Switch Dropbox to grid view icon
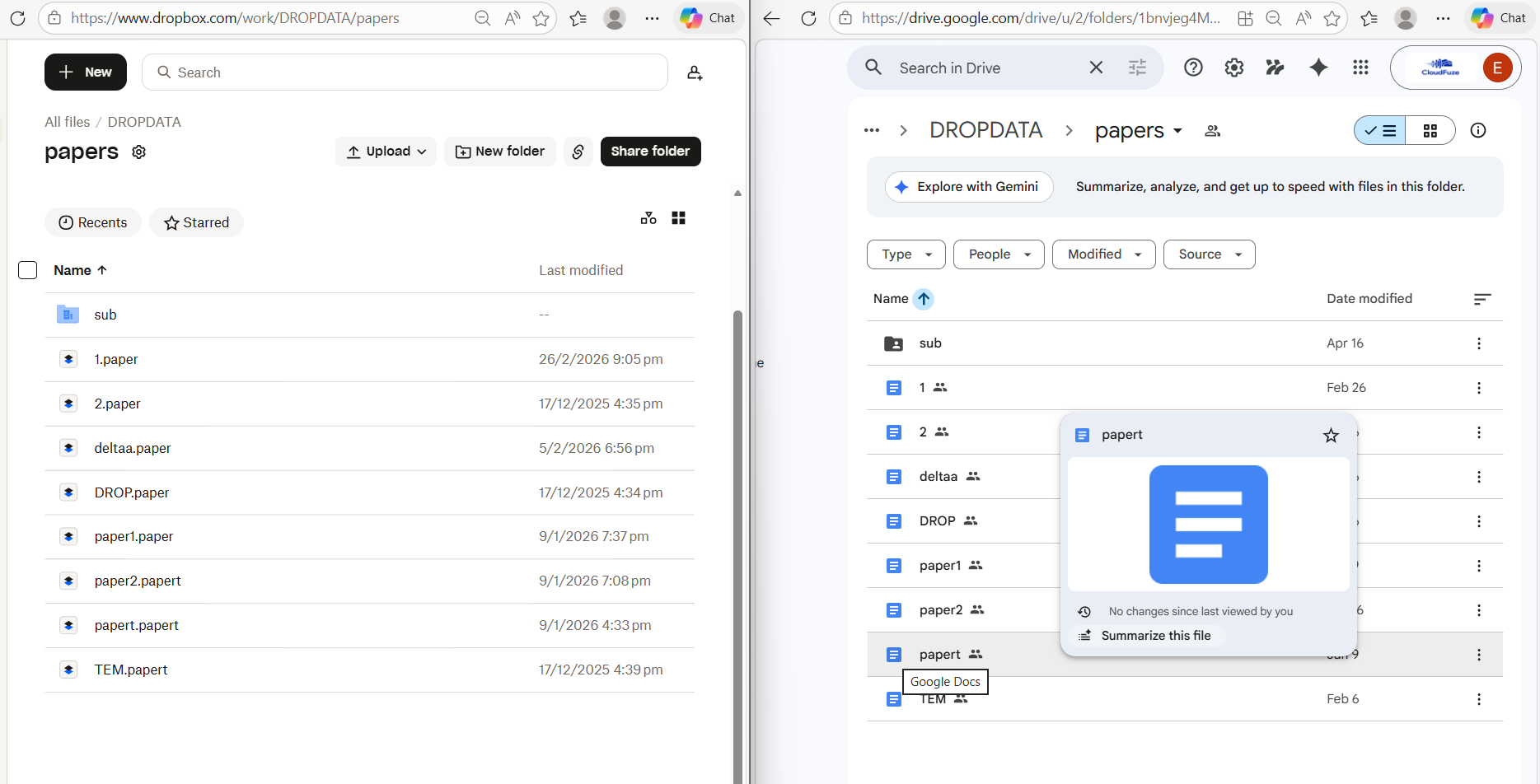1540x784 pixels. [678, 218]
